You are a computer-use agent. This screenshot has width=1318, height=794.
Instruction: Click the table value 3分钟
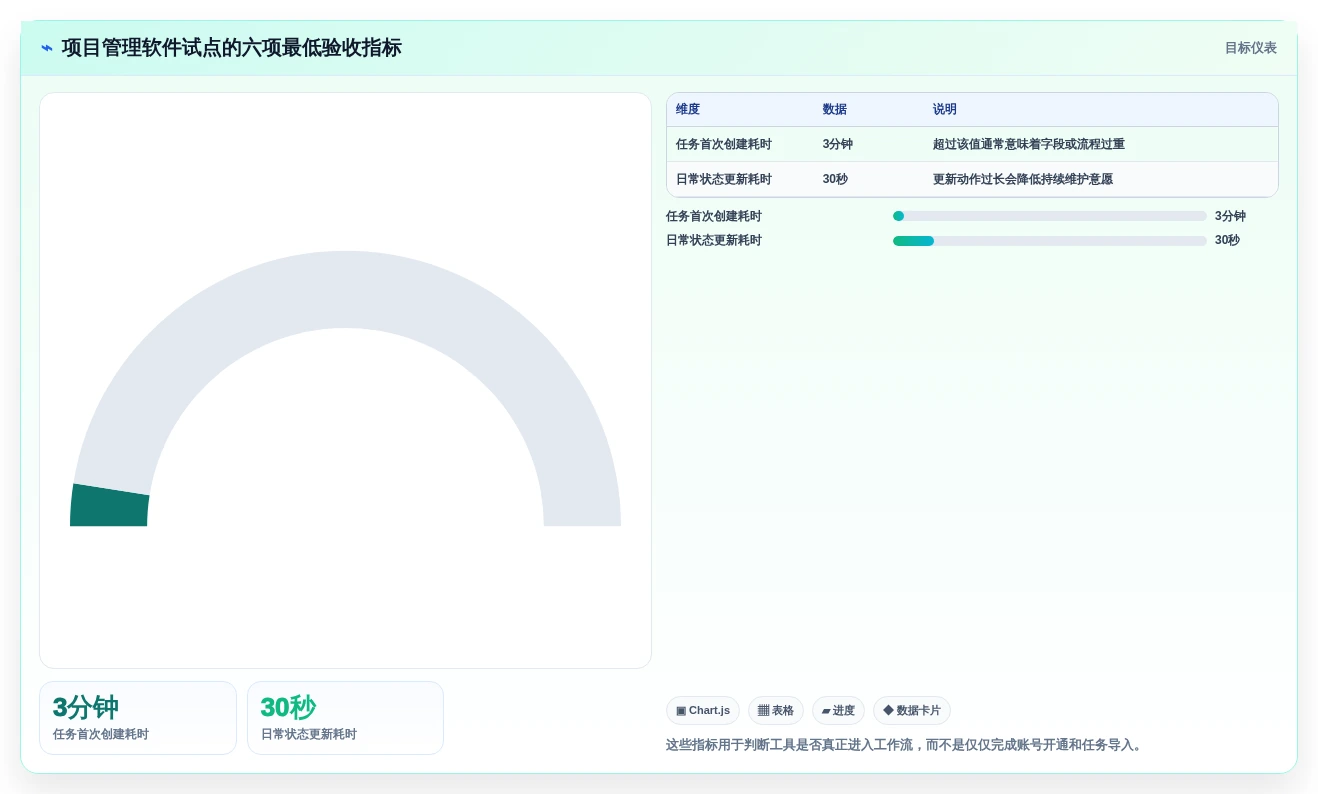(838, 144)
